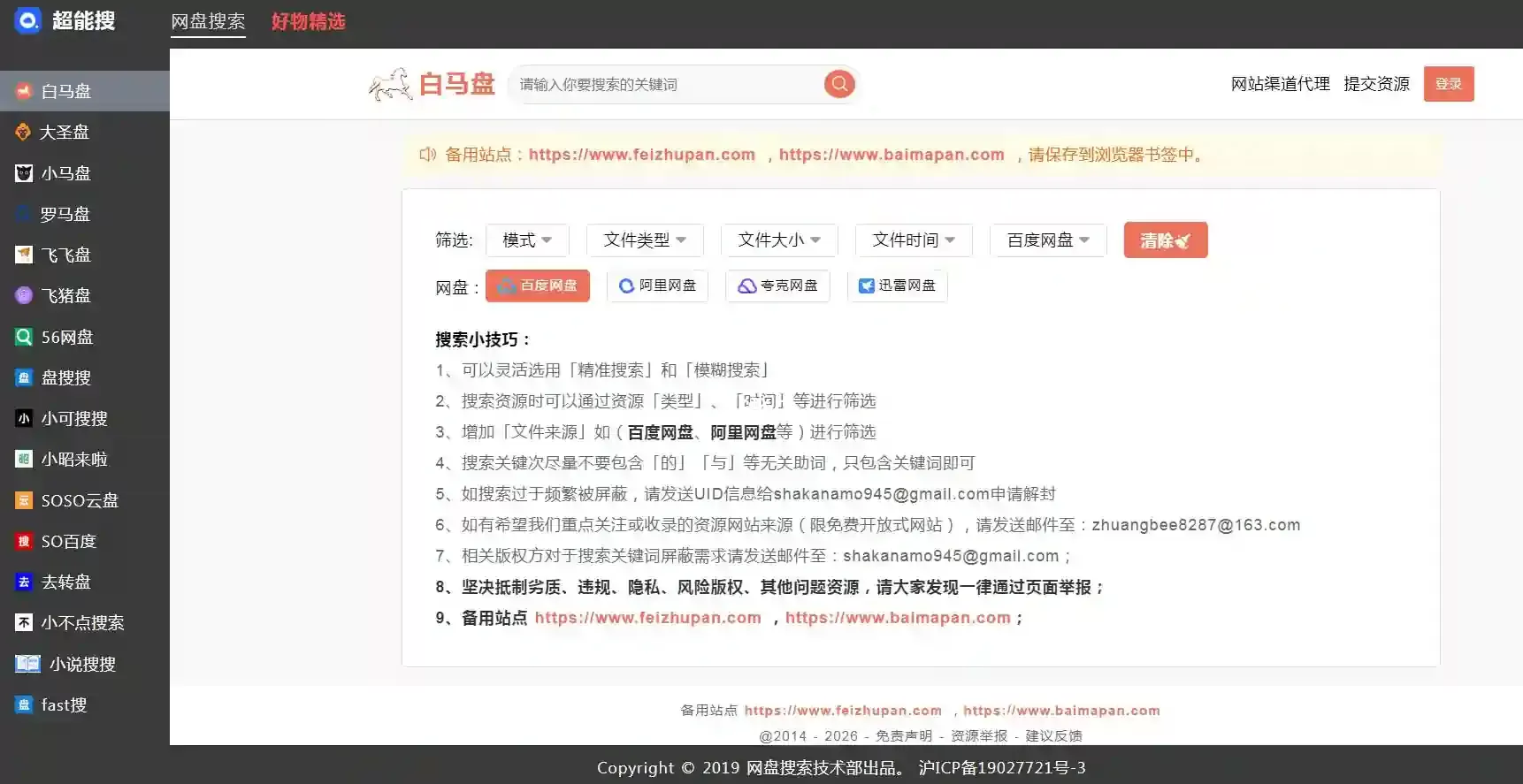This screenshot has height=784, width=1523.
Task: Select 百度网盘 source filter
Action: (538, 285)
